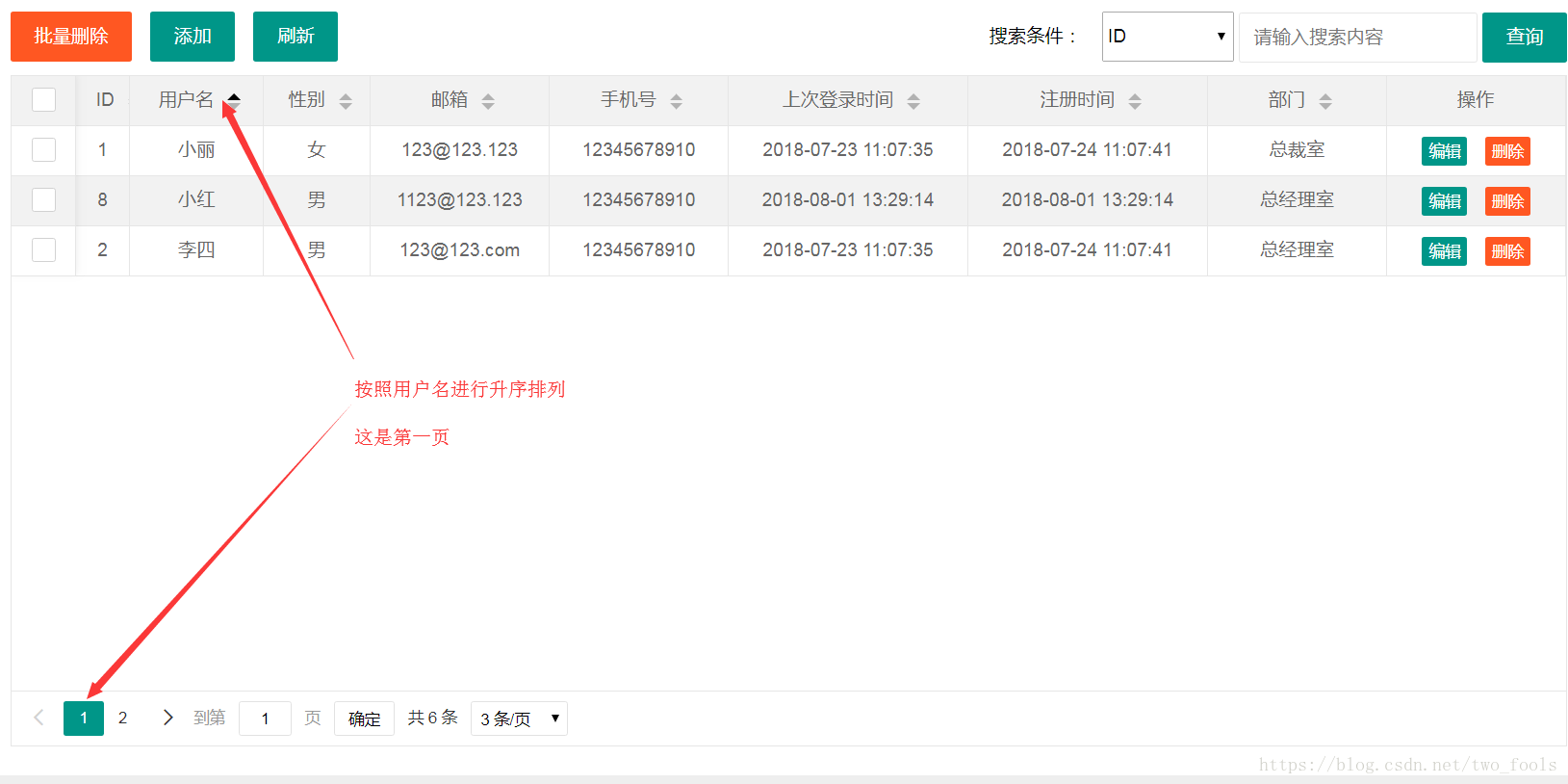Click the 用户名 column header label

(186, 99)
